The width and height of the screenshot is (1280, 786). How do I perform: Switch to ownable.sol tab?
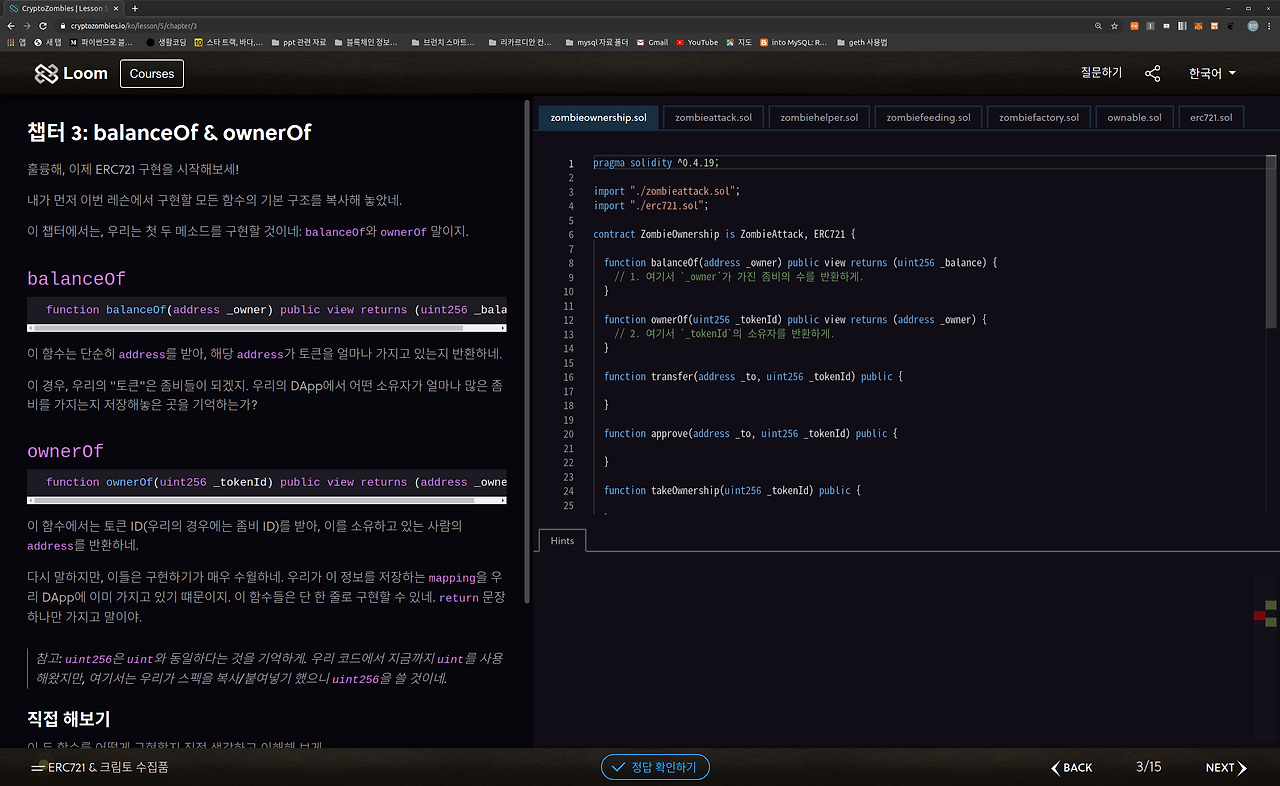pos(1134,117)
